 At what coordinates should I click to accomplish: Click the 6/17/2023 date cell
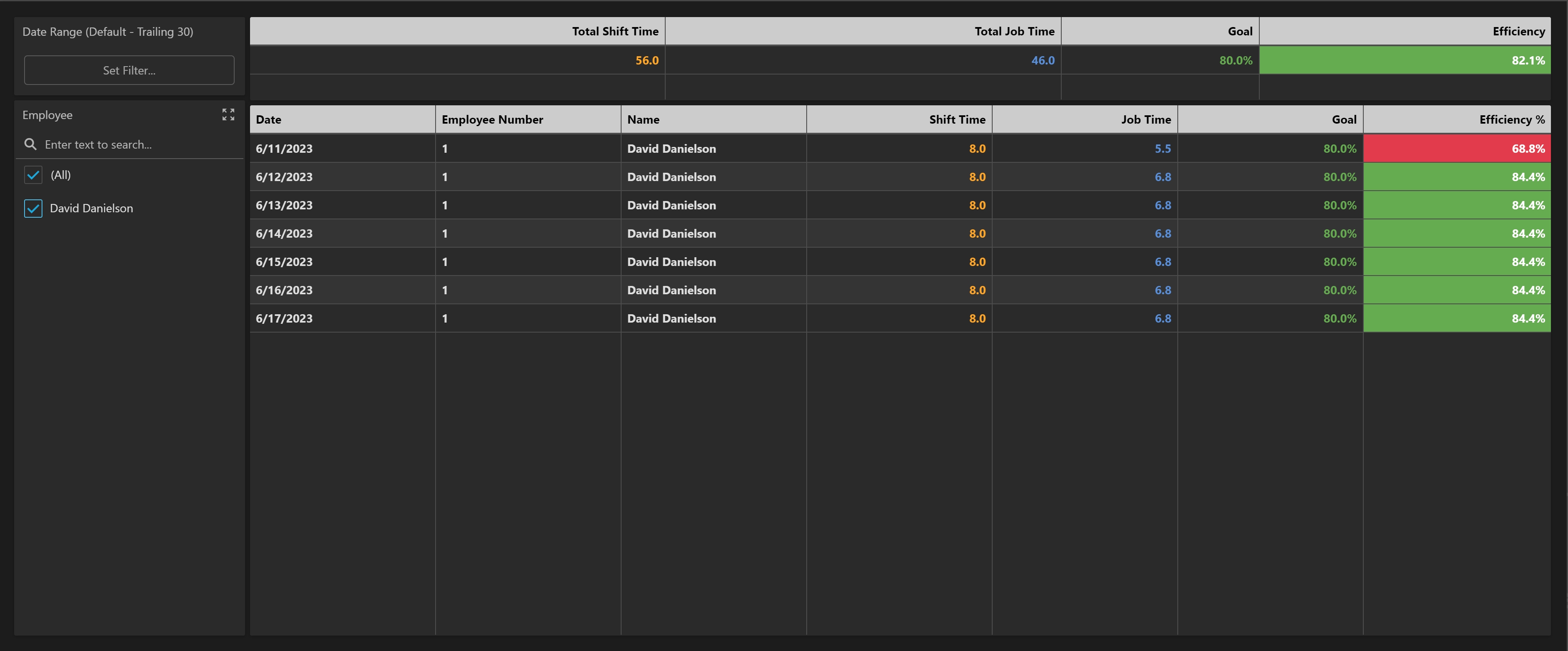284,318
